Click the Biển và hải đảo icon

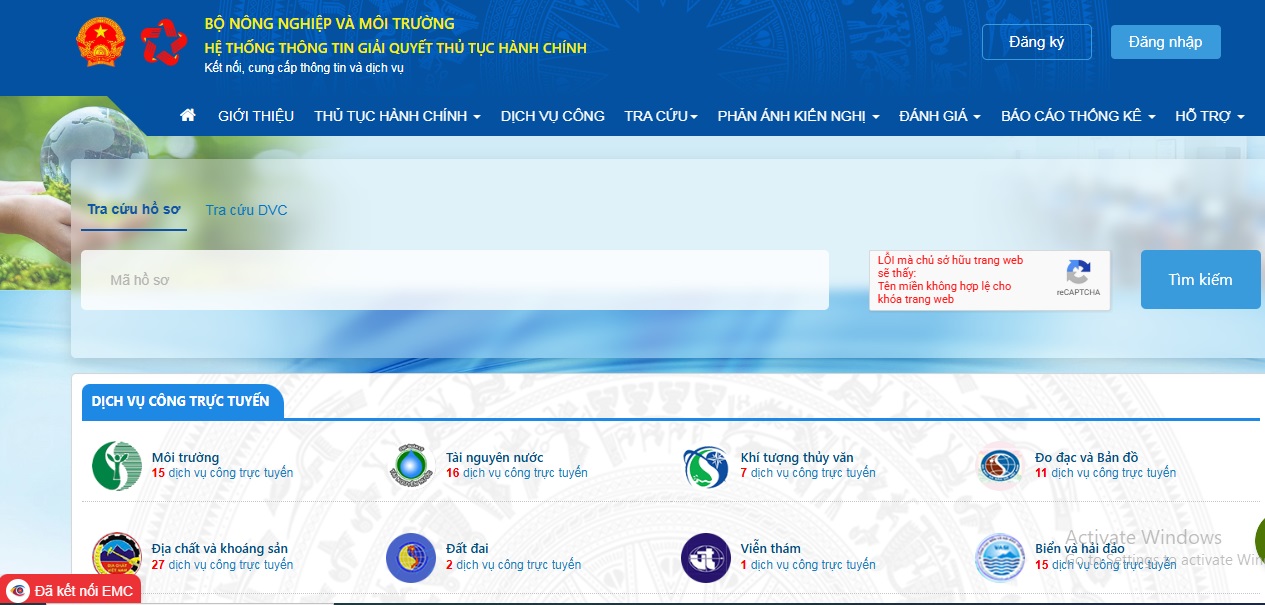[x=1000, y=557]
